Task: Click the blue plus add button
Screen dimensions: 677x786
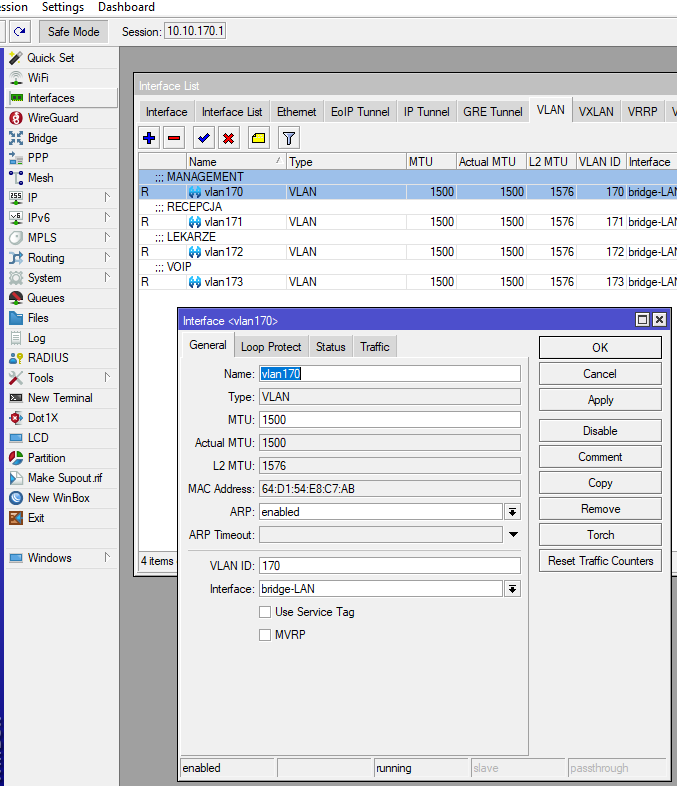Action: point(149,138)
